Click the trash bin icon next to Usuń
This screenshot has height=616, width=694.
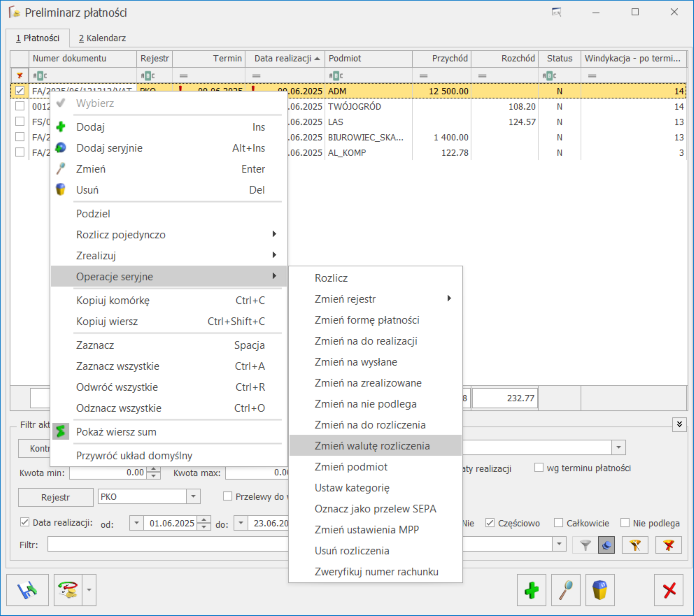61,189
